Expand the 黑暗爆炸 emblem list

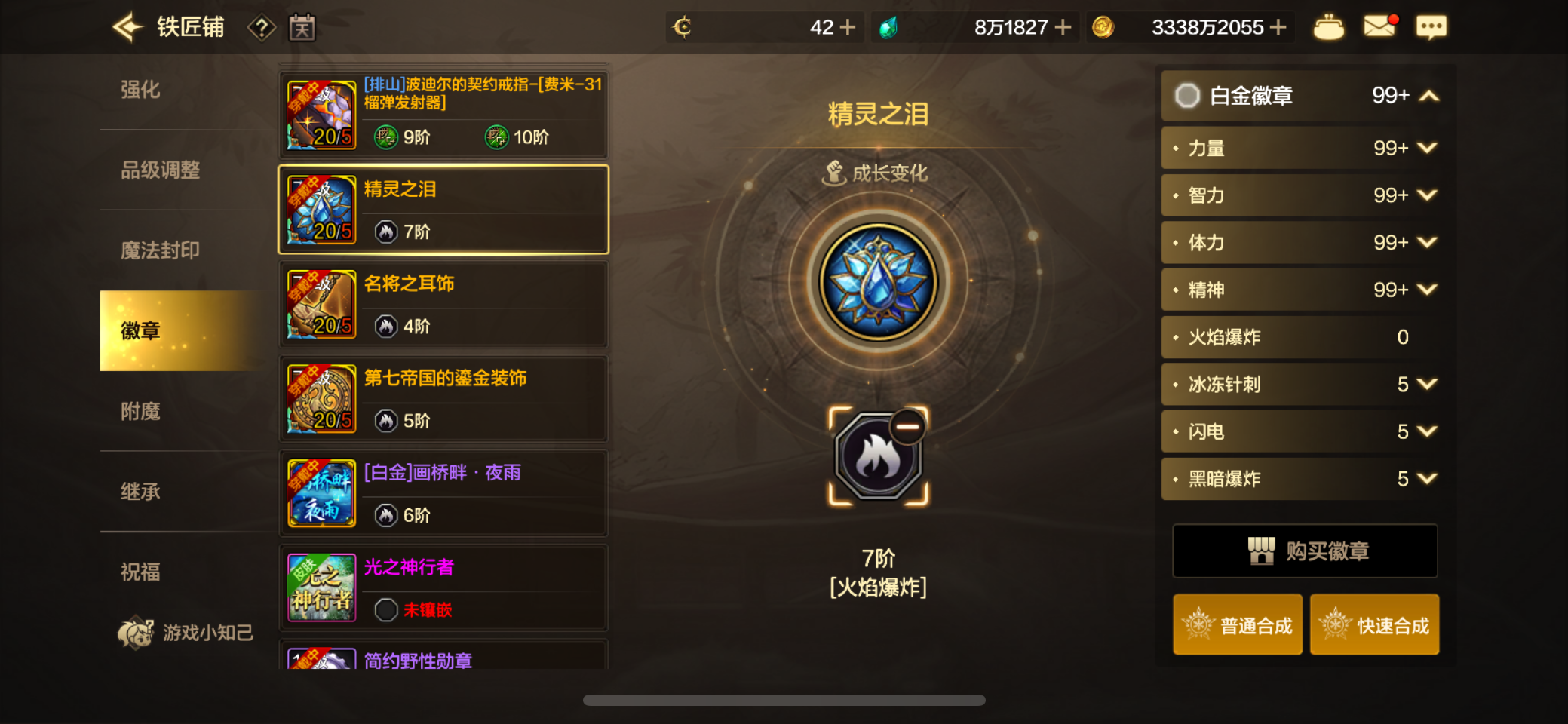[x=1427, y=478]
